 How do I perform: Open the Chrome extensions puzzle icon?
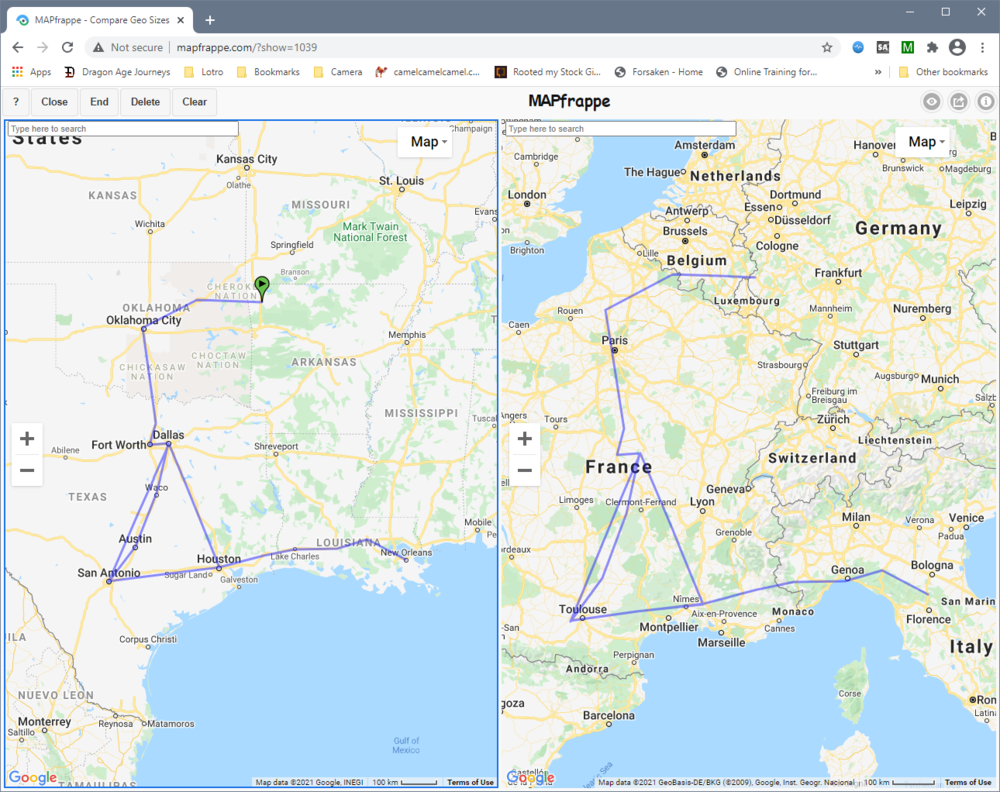pyautogui.click(x=932, y=47)
